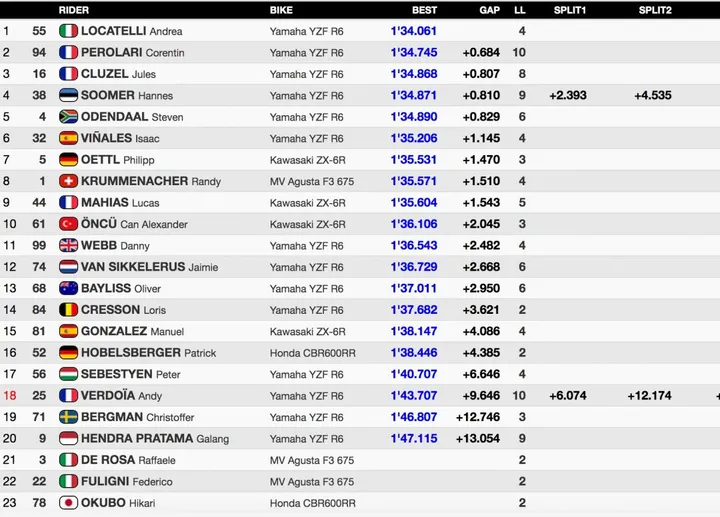The height and width of the screenshot is (517, 720).
Task: Click the UK flag next to WEBB Danny
Action: pyautogui.click(x=68, y=245)
